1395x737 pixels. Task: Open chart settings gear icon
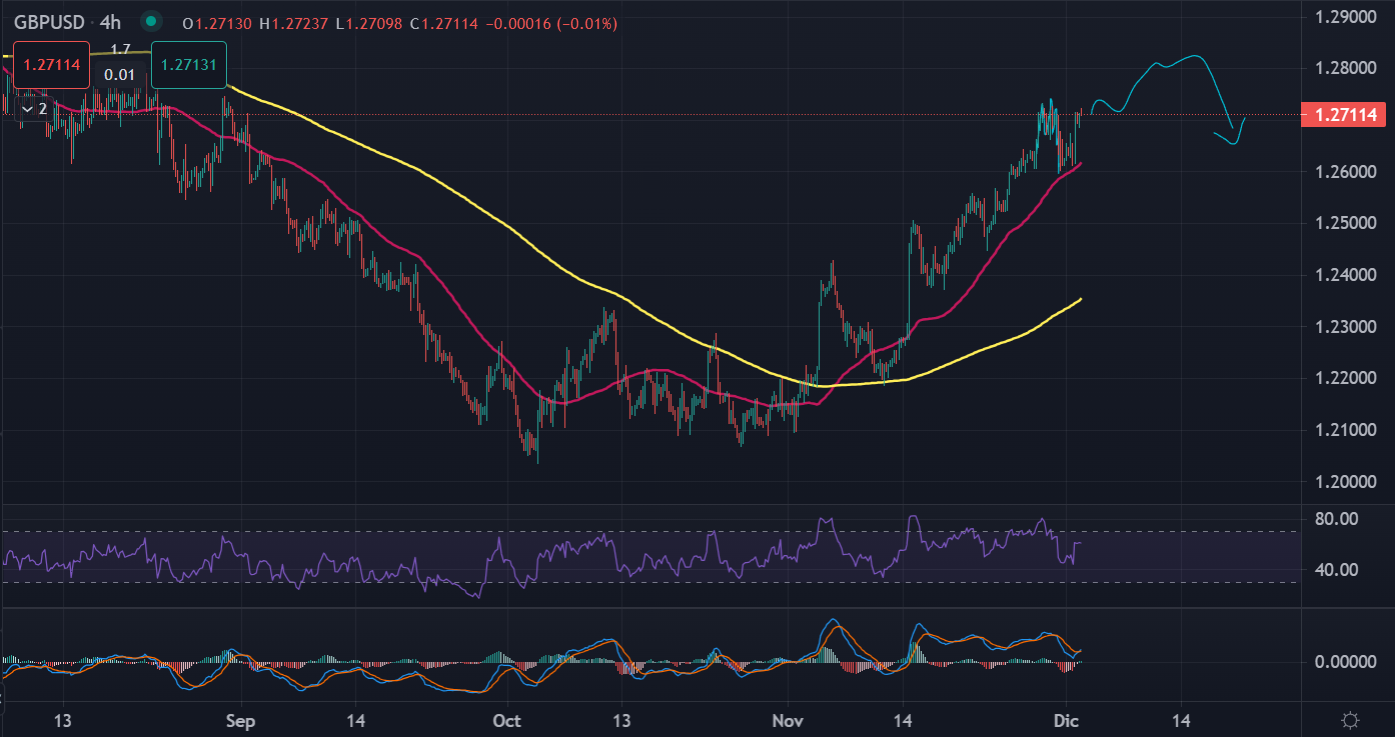point(1350,720)
